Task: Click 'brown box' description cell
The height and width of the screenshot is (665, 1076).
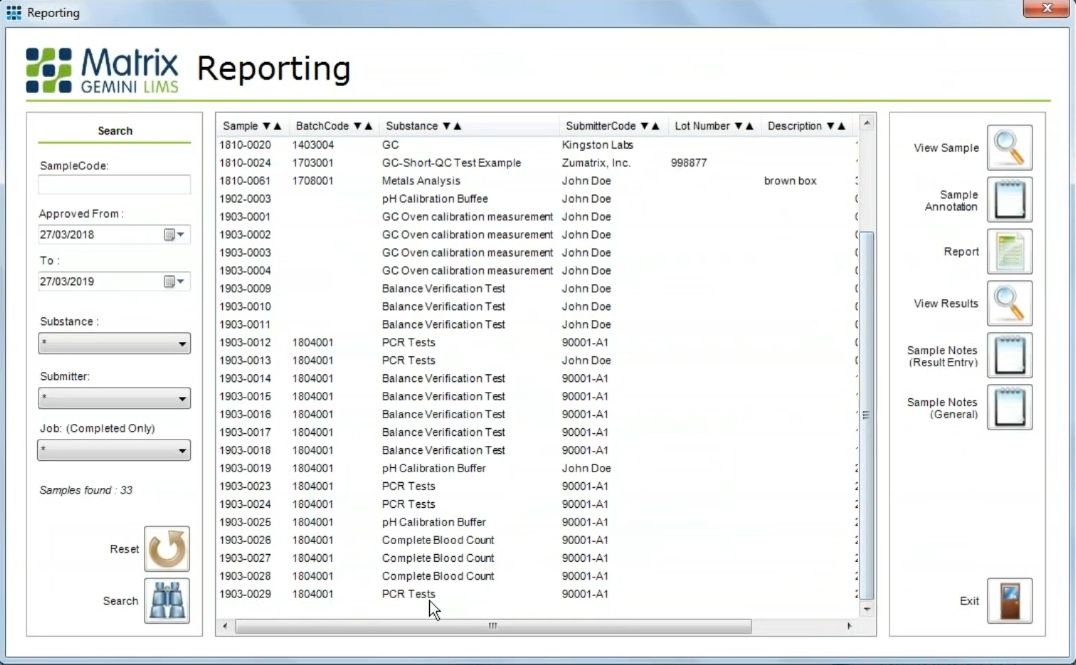Action: point(790,180)
